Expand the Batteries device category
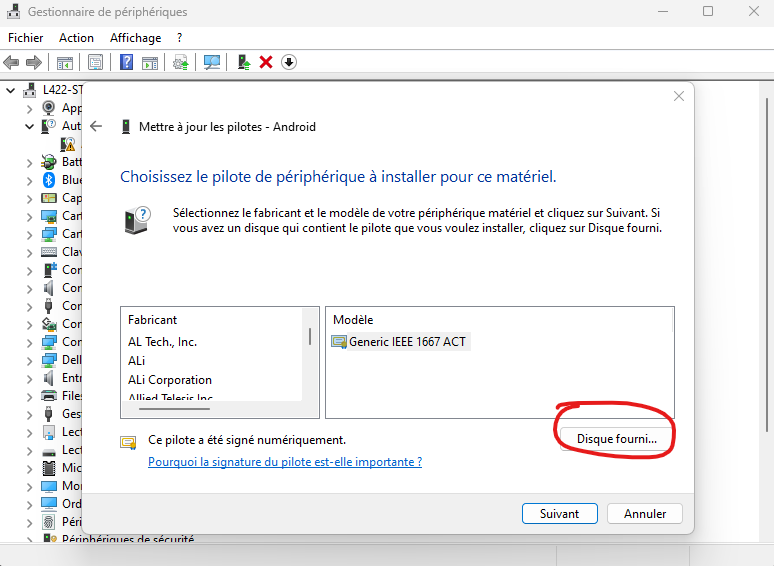This screenshot has width=774, height=566. click(29, 162)
